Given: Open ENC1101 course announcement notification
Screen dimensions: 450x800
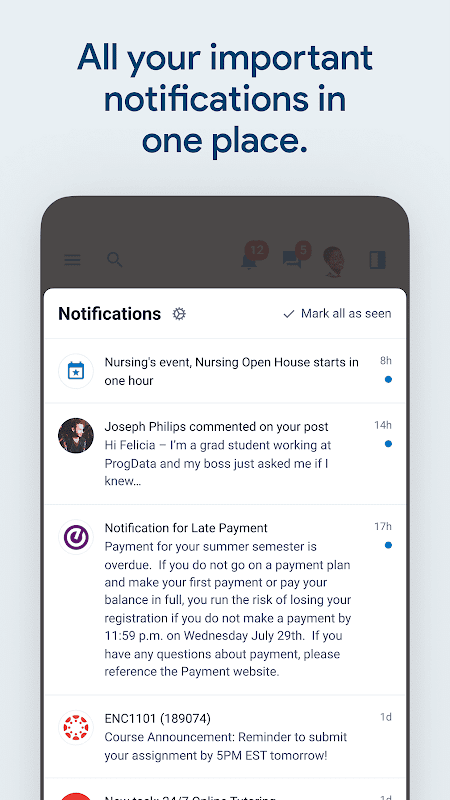Looking at the screenshot, I should click(x=225, y=736).
